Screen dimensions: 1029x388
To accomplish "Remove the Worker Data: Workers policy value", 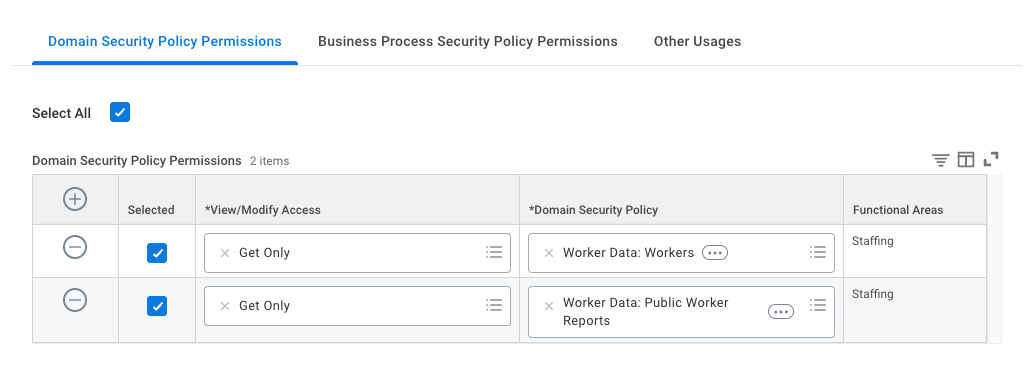I will point(549,253).
